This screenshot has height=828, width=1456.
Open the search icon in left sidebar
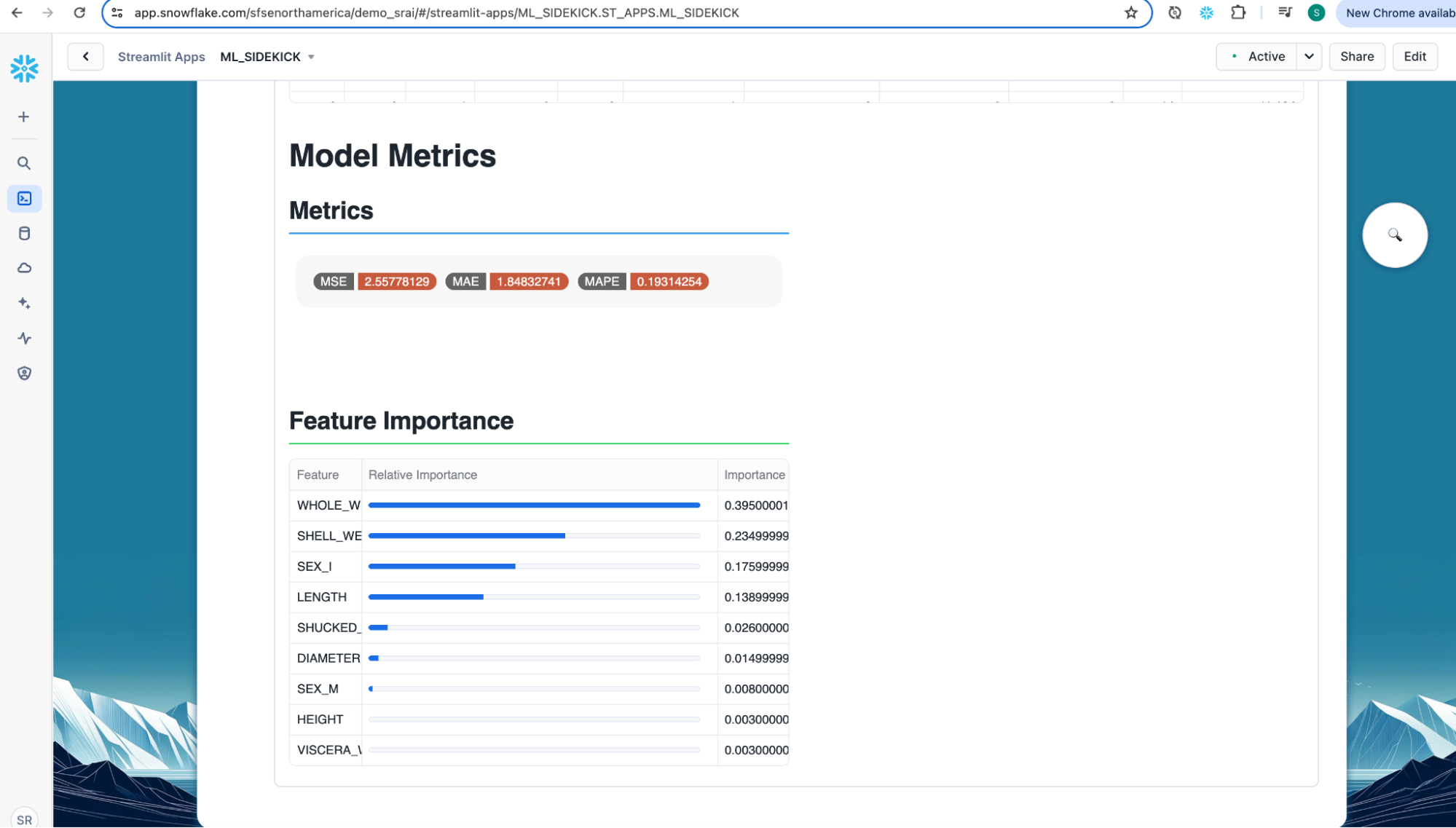click(24, 163)
